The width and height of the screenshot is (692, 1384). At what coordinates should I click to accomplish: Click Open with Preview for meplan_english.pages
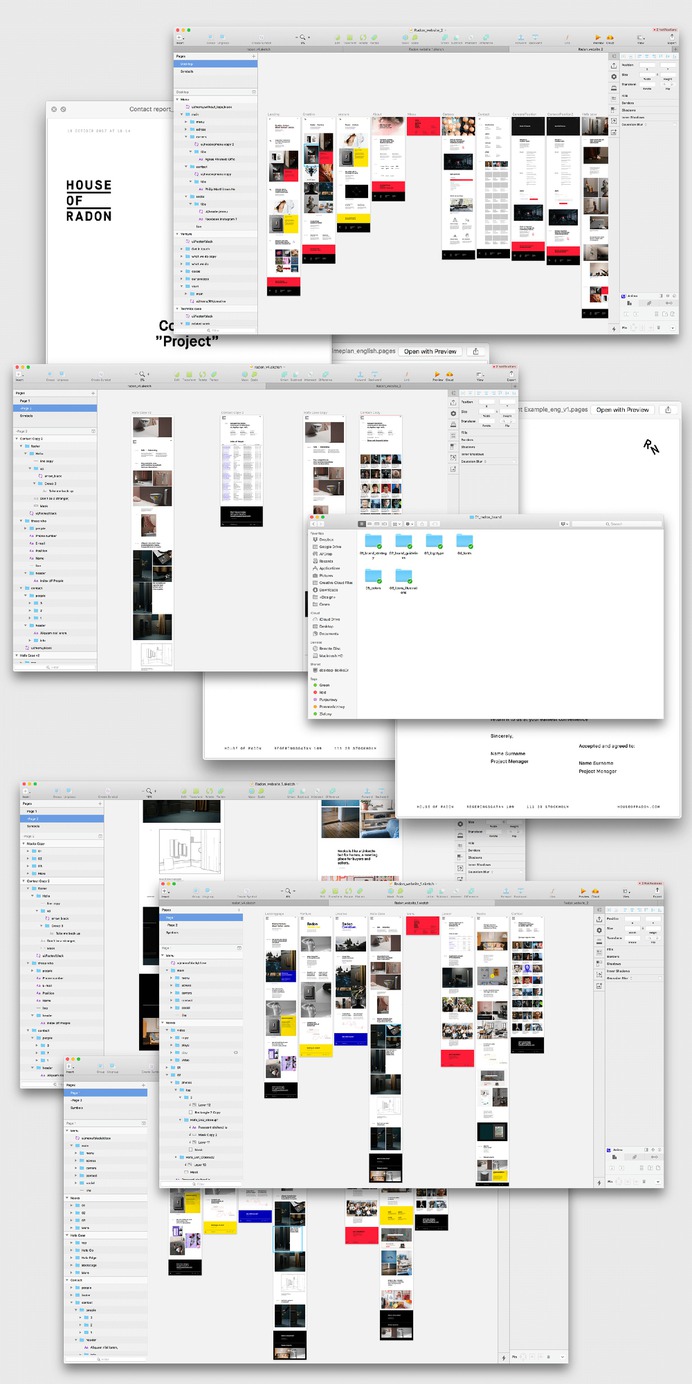point(431,352)
